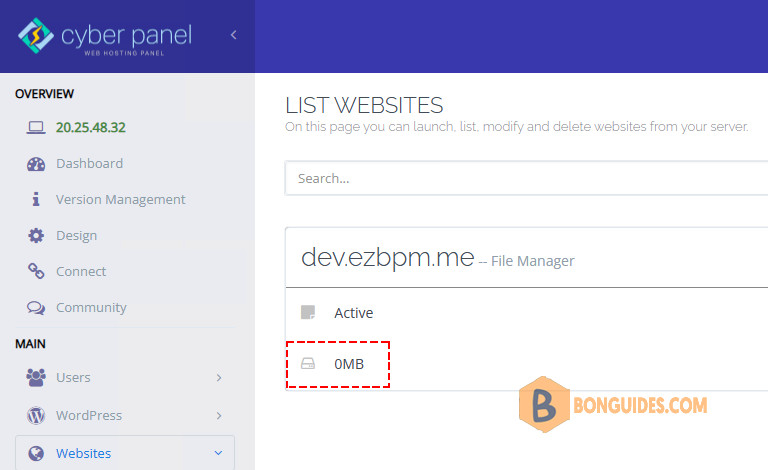Click the Websites globe icon
The image size is (768, 470).
[36, 453]
